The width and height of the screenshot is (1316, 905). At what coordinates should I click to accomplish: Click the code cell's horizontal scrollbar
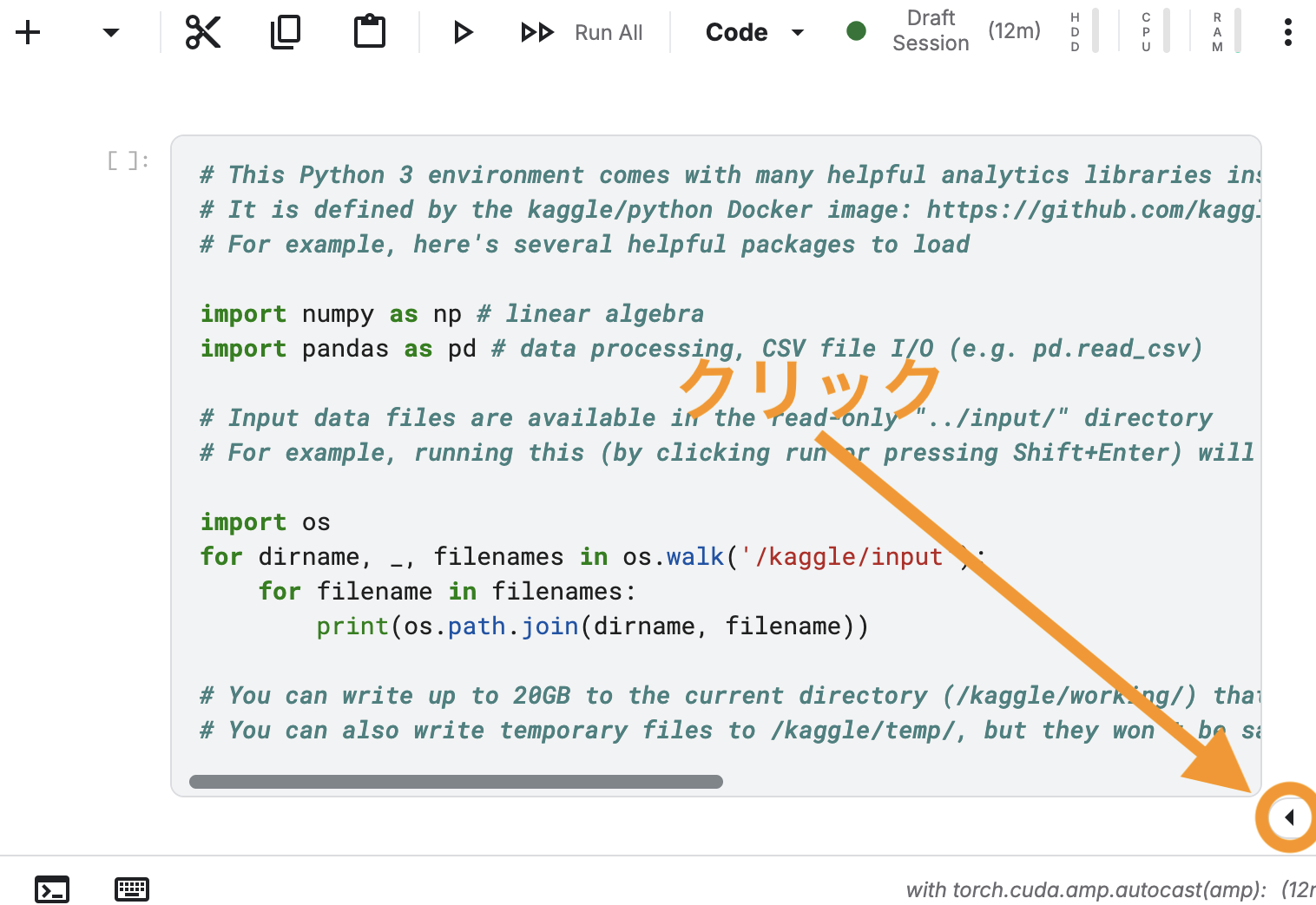tap(456, 782)
